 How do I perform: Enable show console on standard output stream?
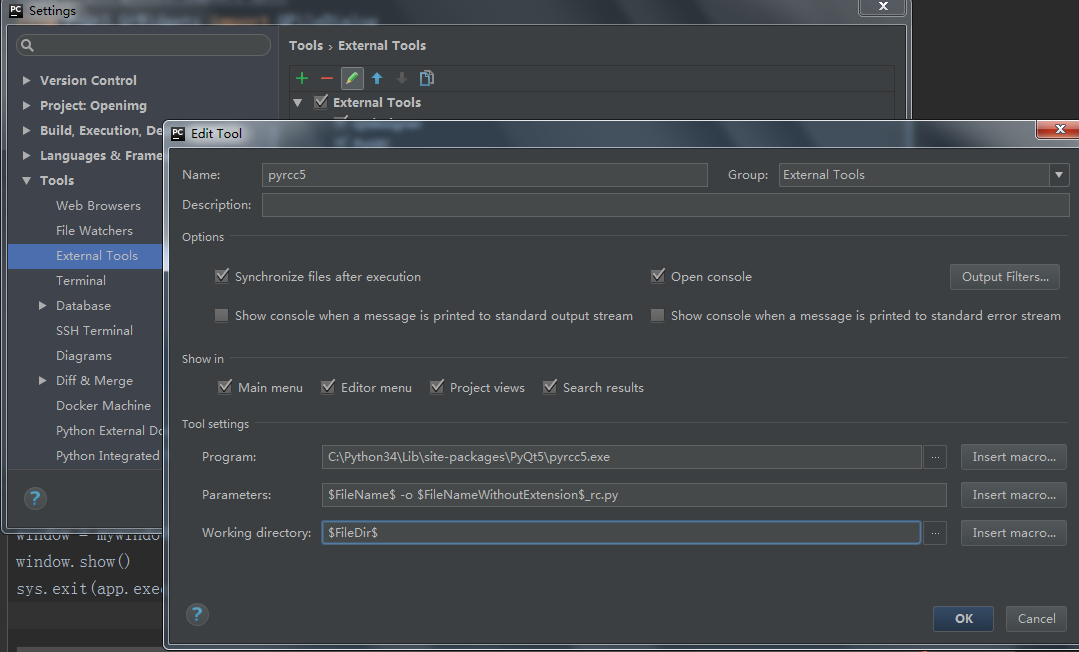click(222, 315)
